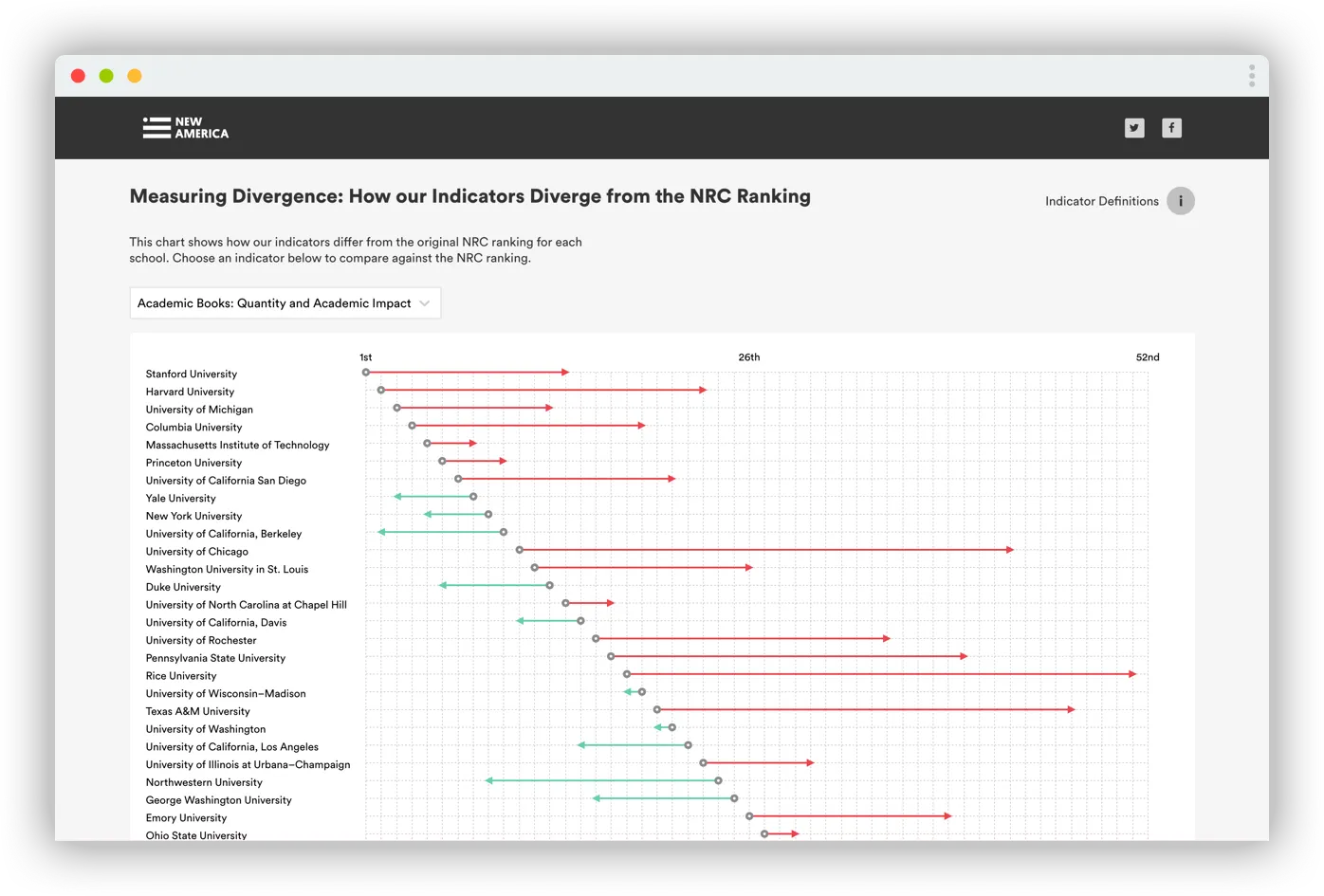Click the 26th axis label
This screenshot has width=1324, height=896.
click(748, 357)
